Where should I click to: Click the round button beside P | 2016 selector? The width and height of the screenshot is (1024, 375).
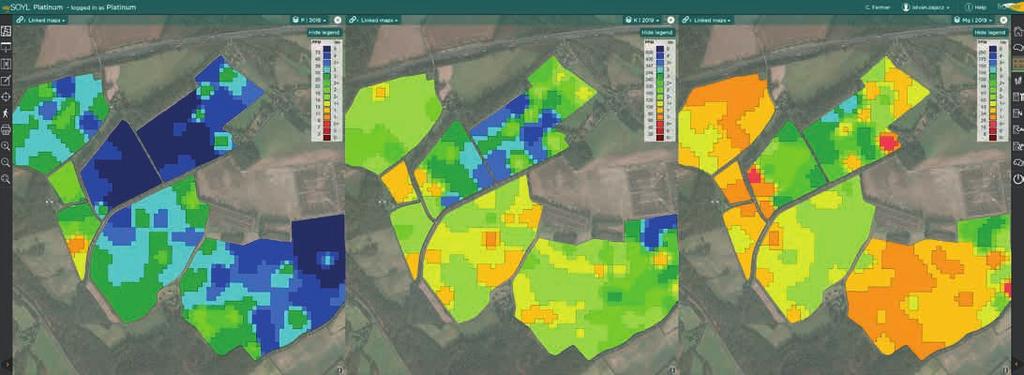pos(338,20)
